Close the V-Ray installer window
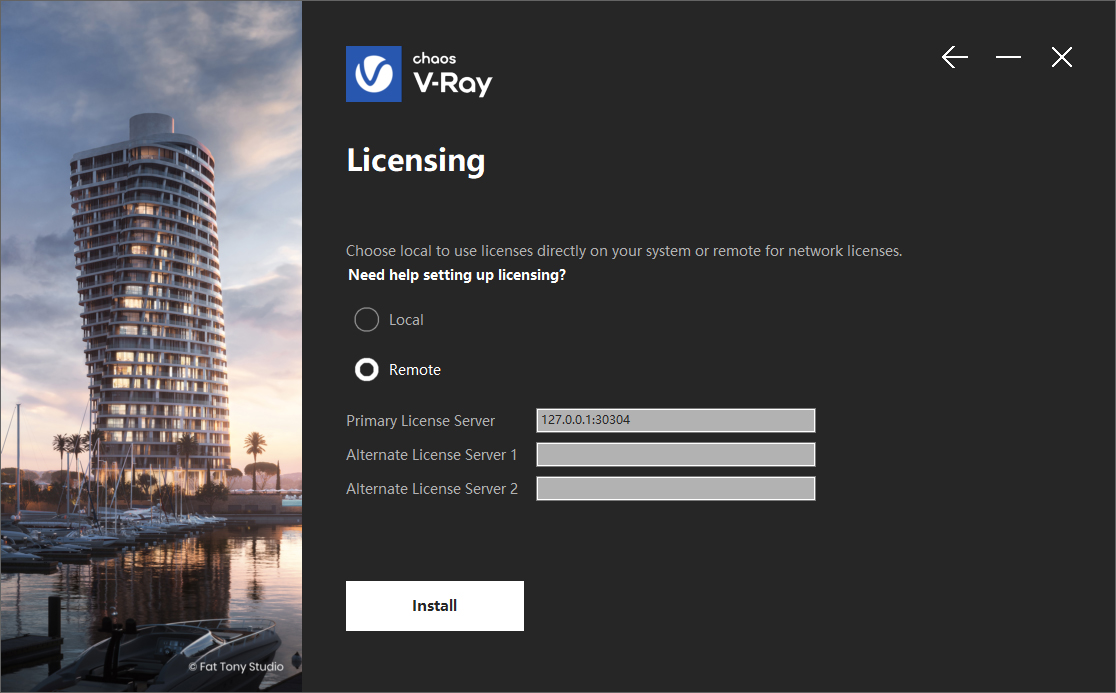1116x693 pixels. (1061, 57)
